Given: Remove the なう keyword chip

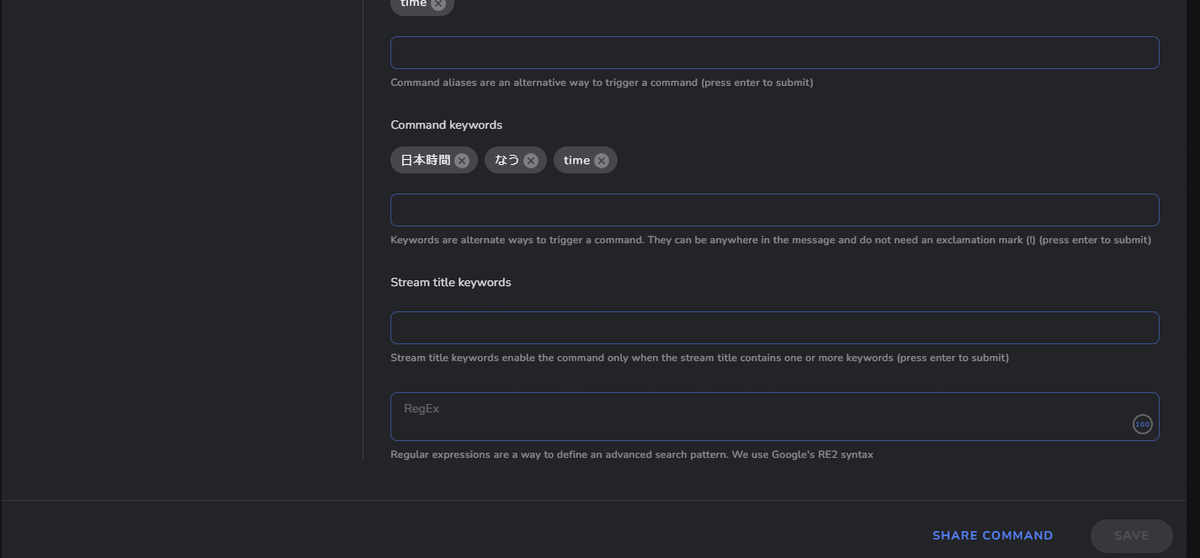Looking at the screenshot, I should (531, 160).
